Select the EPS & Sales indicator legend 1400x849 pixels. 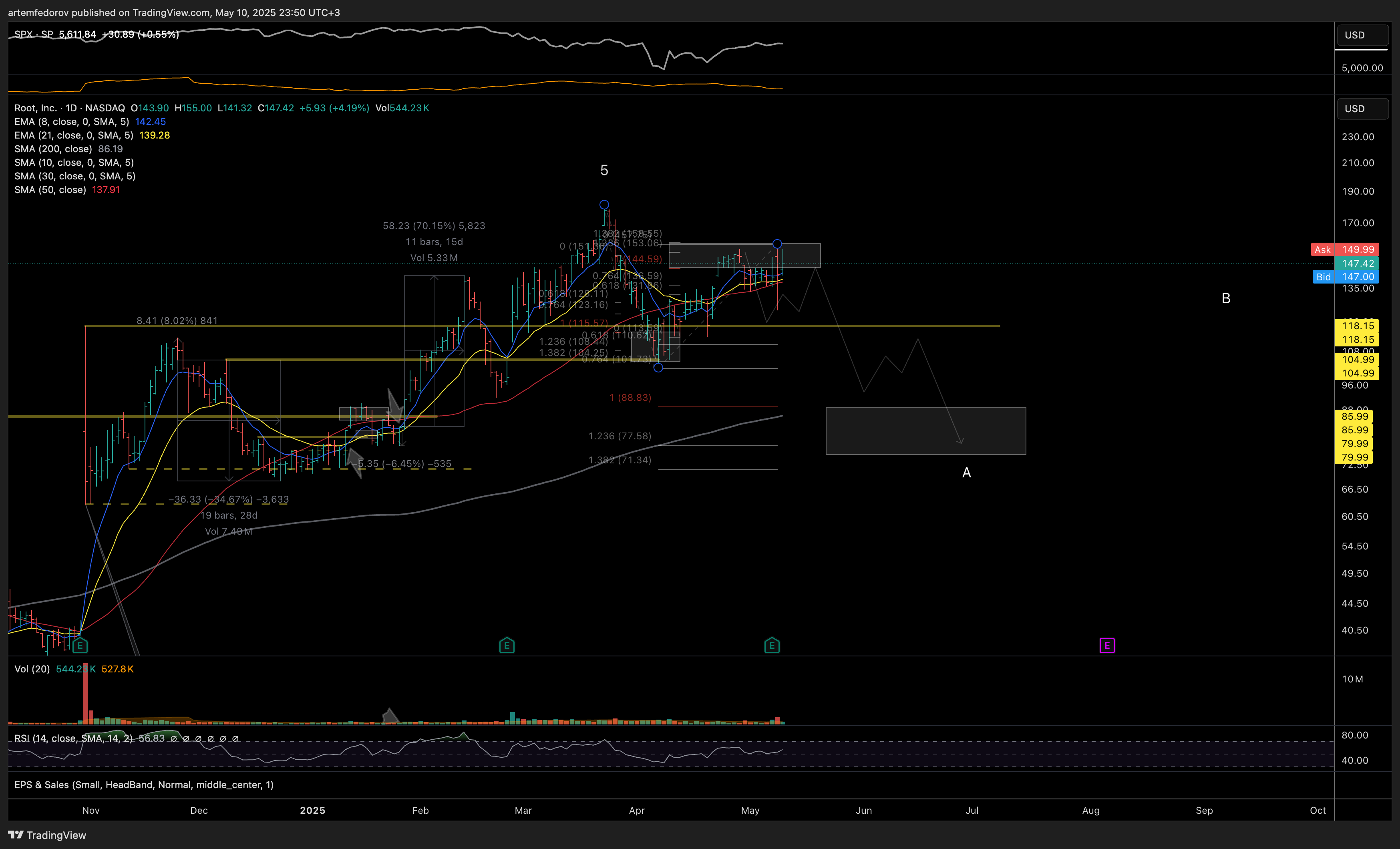[x=144, y=785]
